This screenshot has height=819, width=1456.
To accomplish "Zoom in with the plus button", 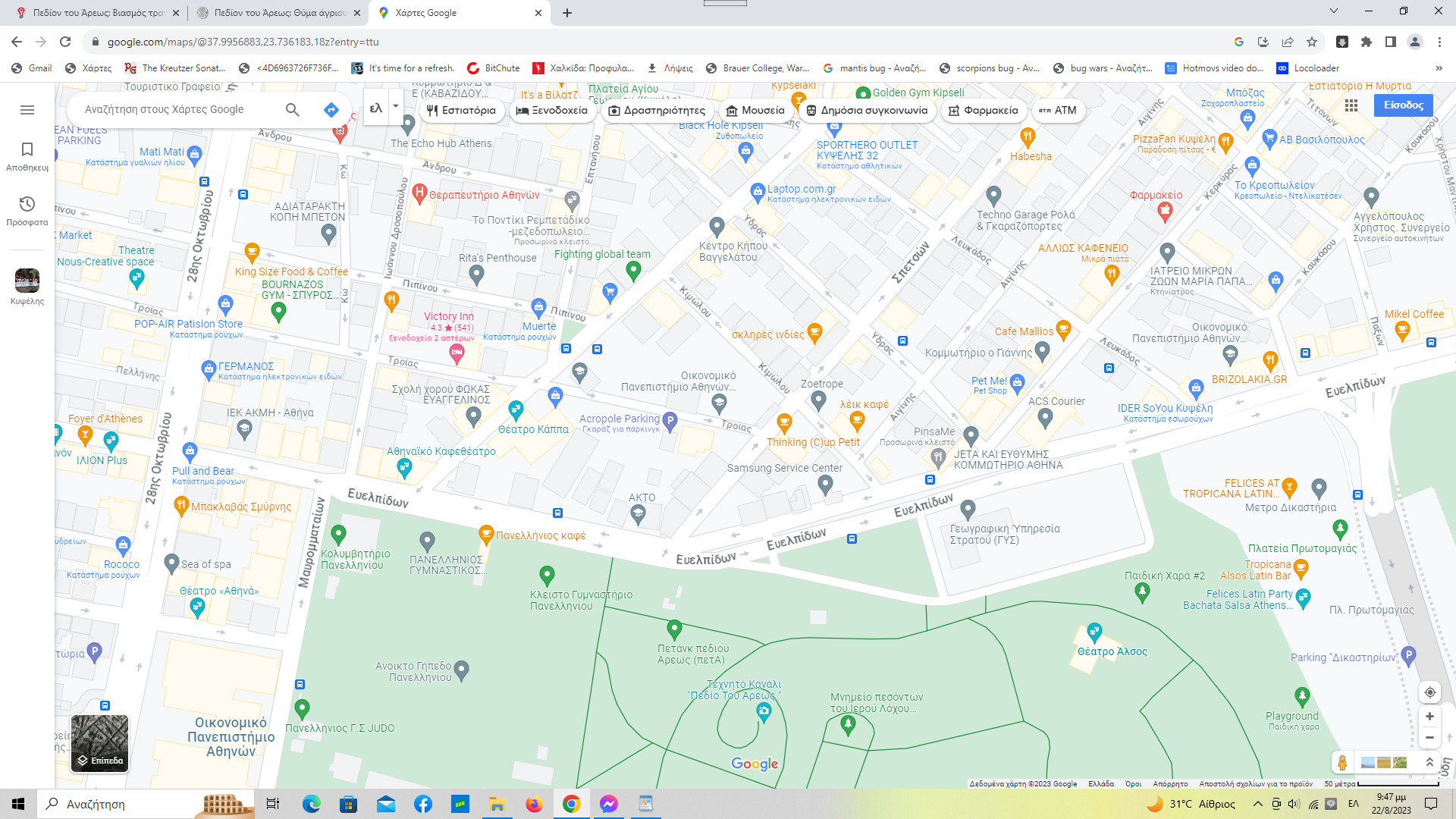I will pyautogui.click(x=1429, y=717).
